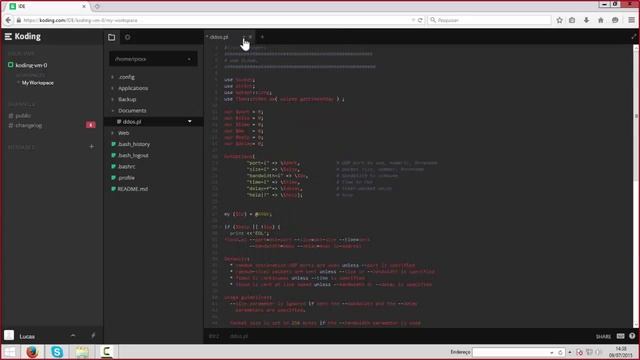The image size is (640, 360).
Task: Open the Firefox hamburger menu
Action: (x=631, y=20)
